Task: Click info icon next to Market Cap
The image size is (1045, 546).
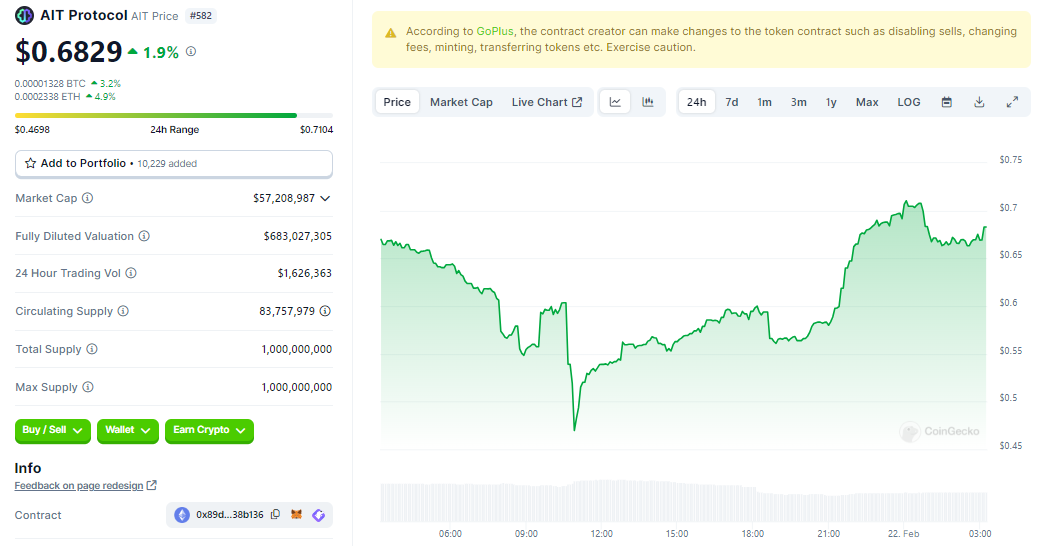Action: (87, 198)
